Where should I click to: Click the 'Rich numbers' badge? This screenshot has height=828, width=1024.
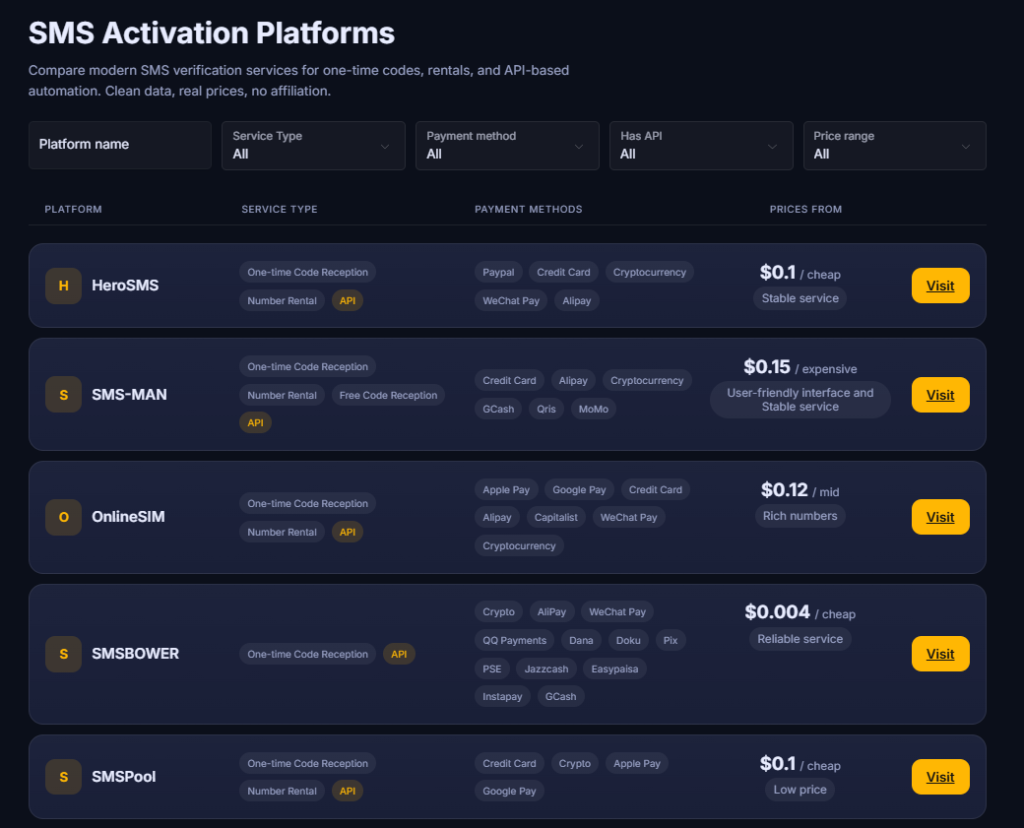tap(800, 517)
